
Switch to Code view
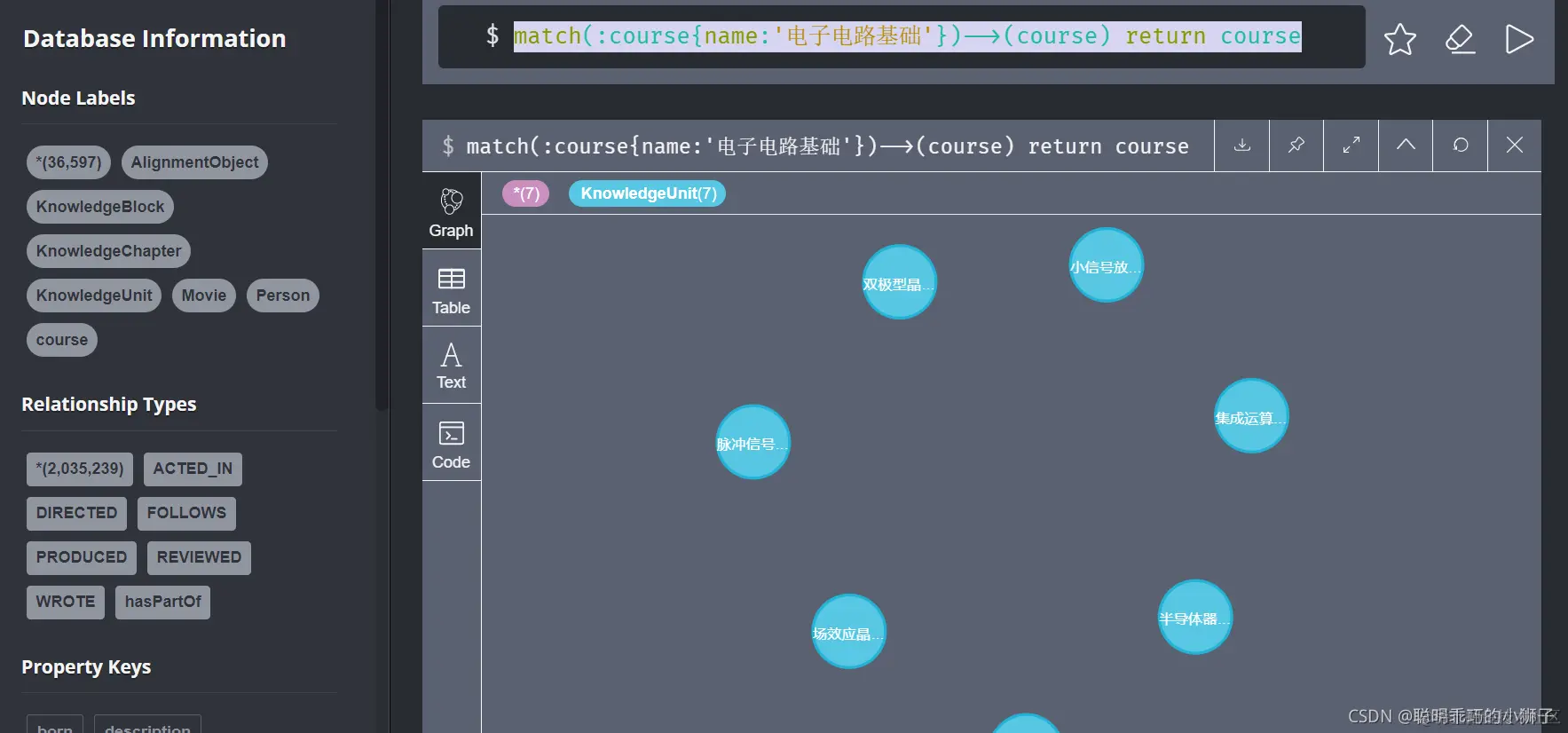click(452, 443)
